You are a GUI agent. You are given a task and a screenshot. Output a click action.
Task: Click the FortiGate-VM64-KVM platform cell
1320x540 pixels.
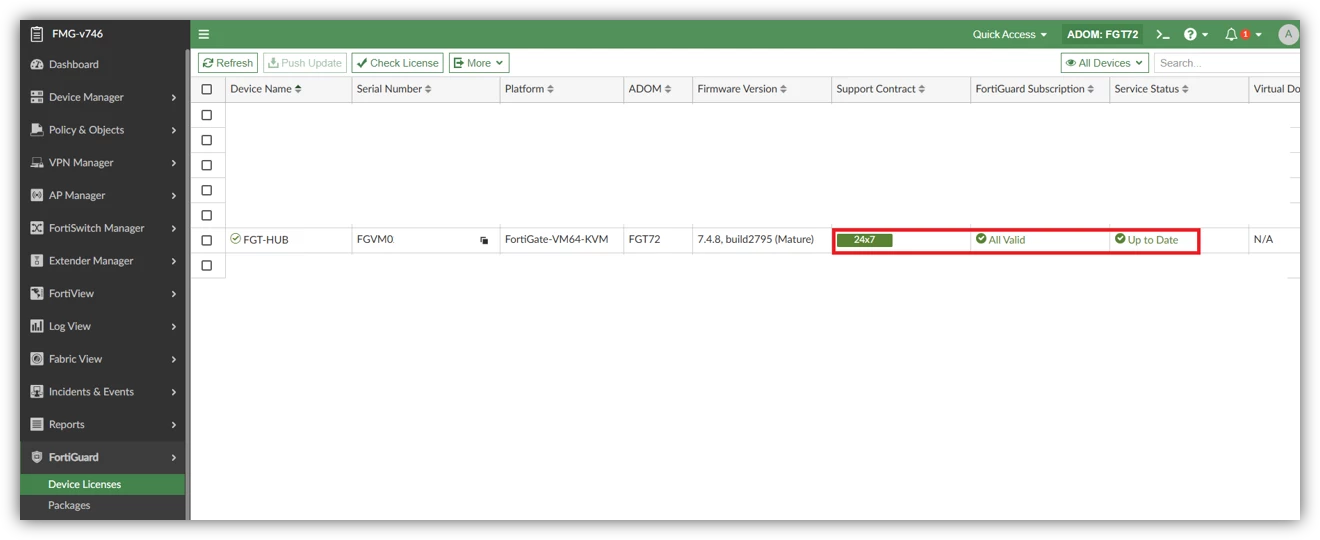[556, 240]
